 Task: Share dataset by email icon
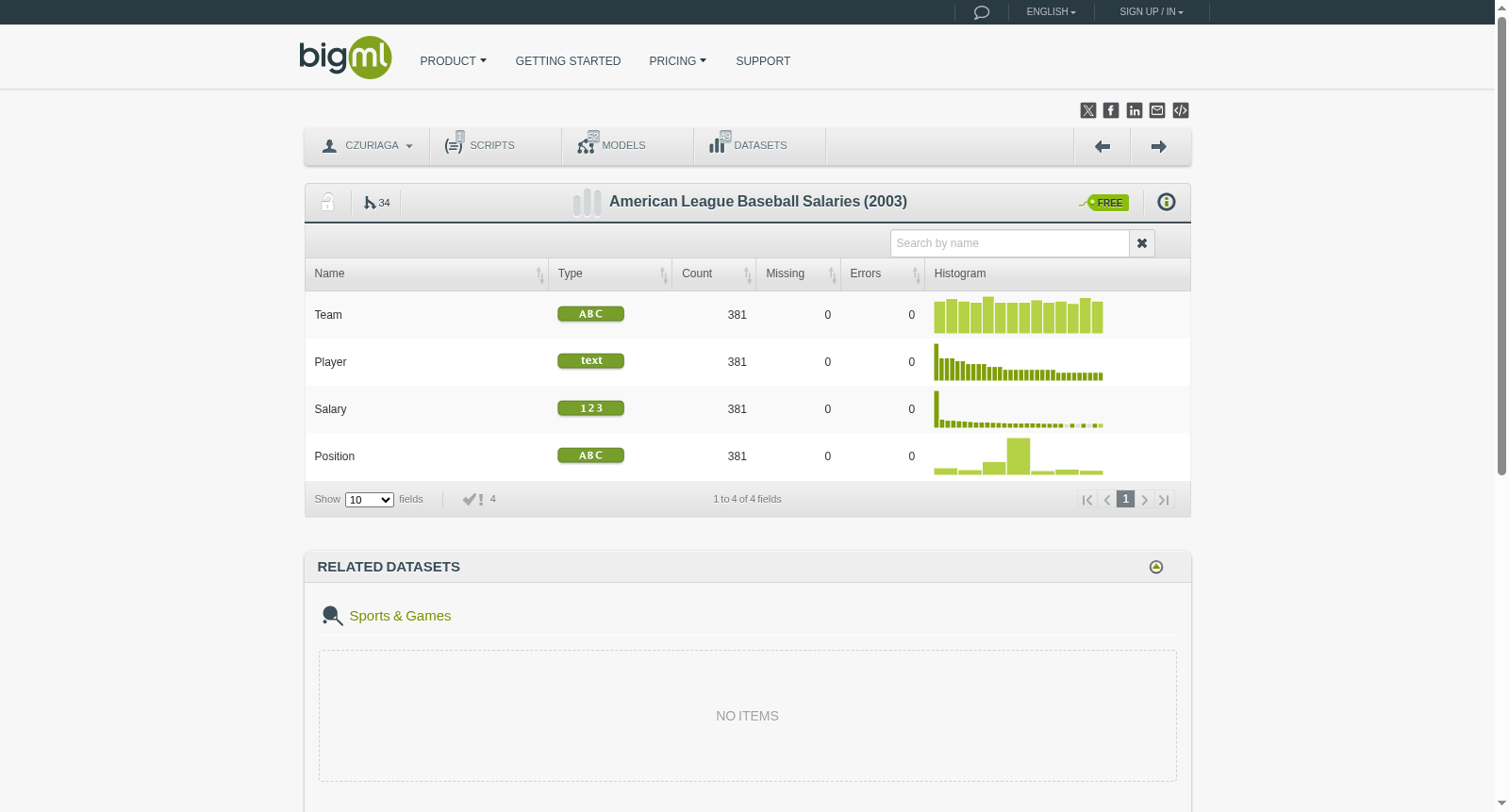click(1157, 110)
